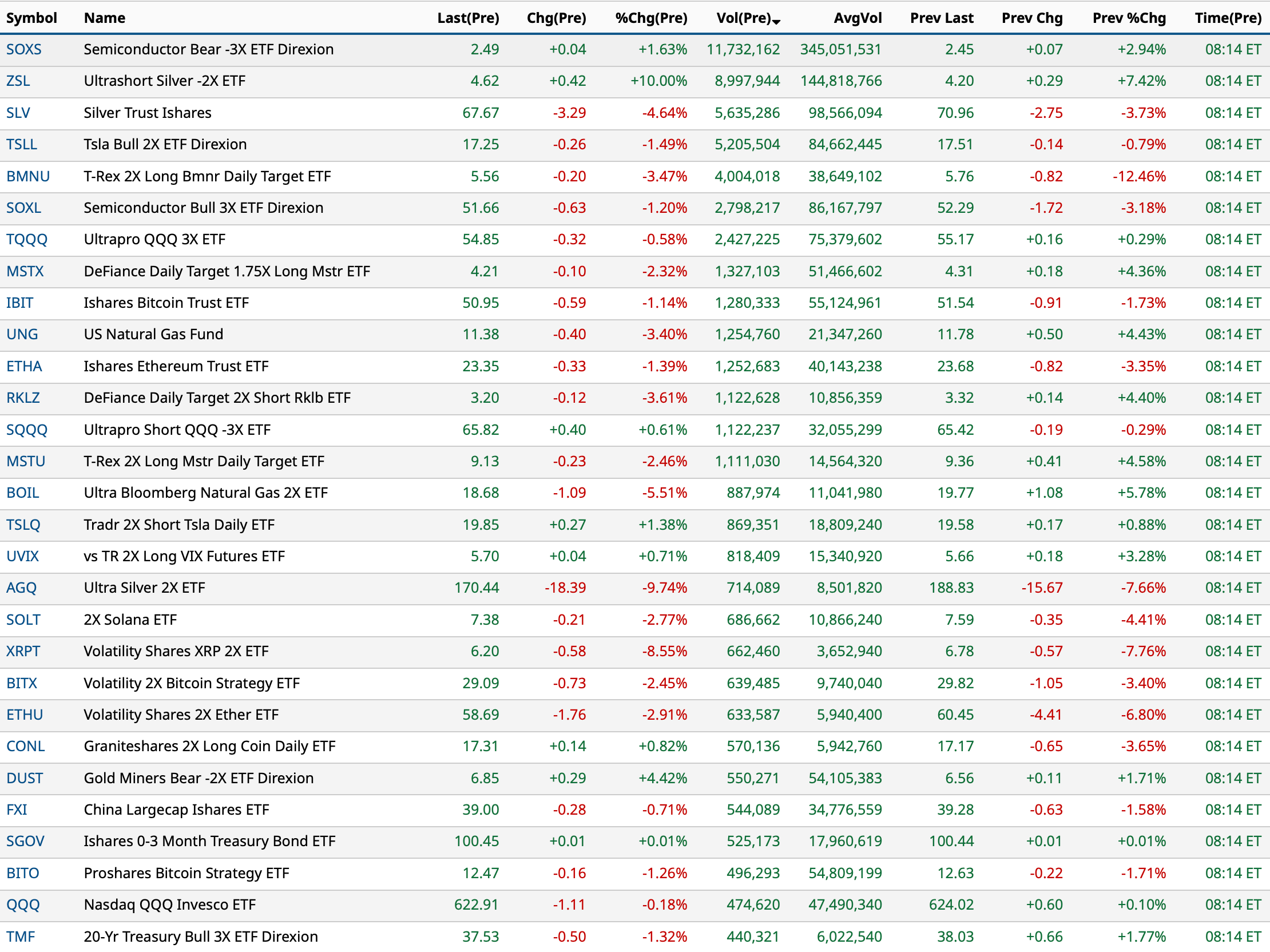The image size is (1270, 952).
Task: Click the SQQQ ticker symbol
Action: tap(26, 430)
